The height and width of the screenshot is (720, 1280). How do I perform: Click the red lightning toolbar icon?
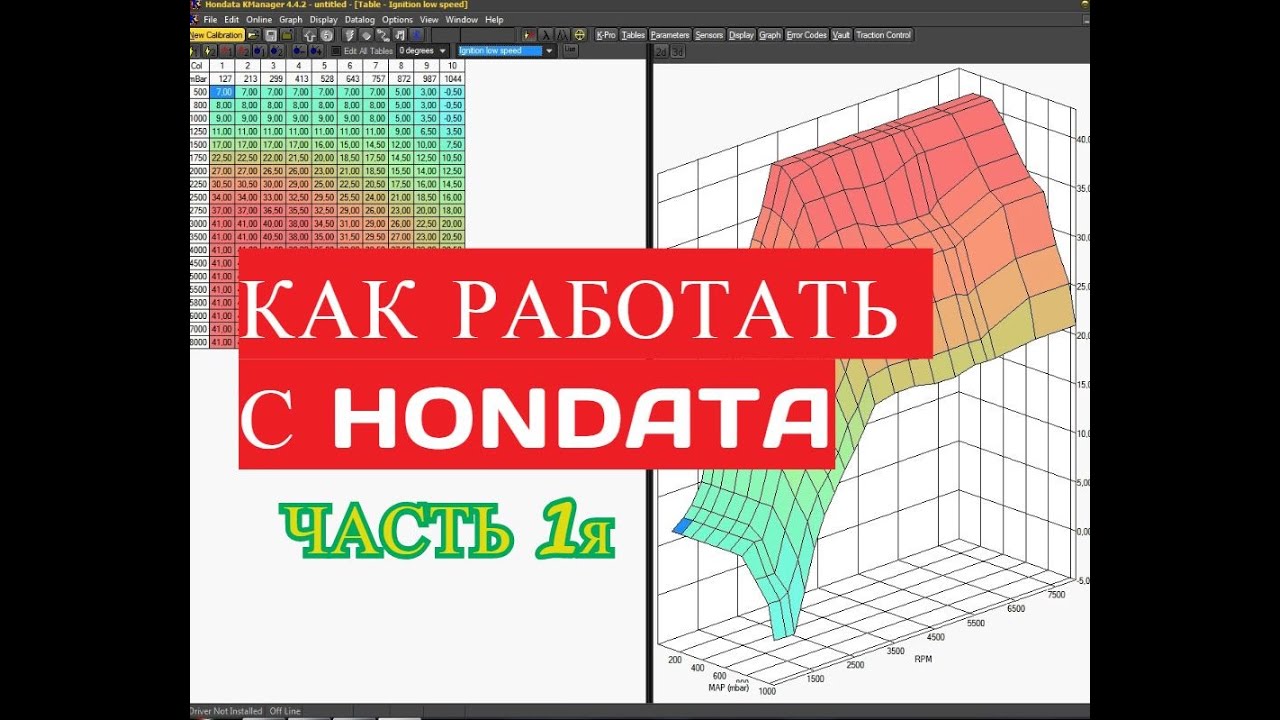pyautogui.click(x=528, y=35)
